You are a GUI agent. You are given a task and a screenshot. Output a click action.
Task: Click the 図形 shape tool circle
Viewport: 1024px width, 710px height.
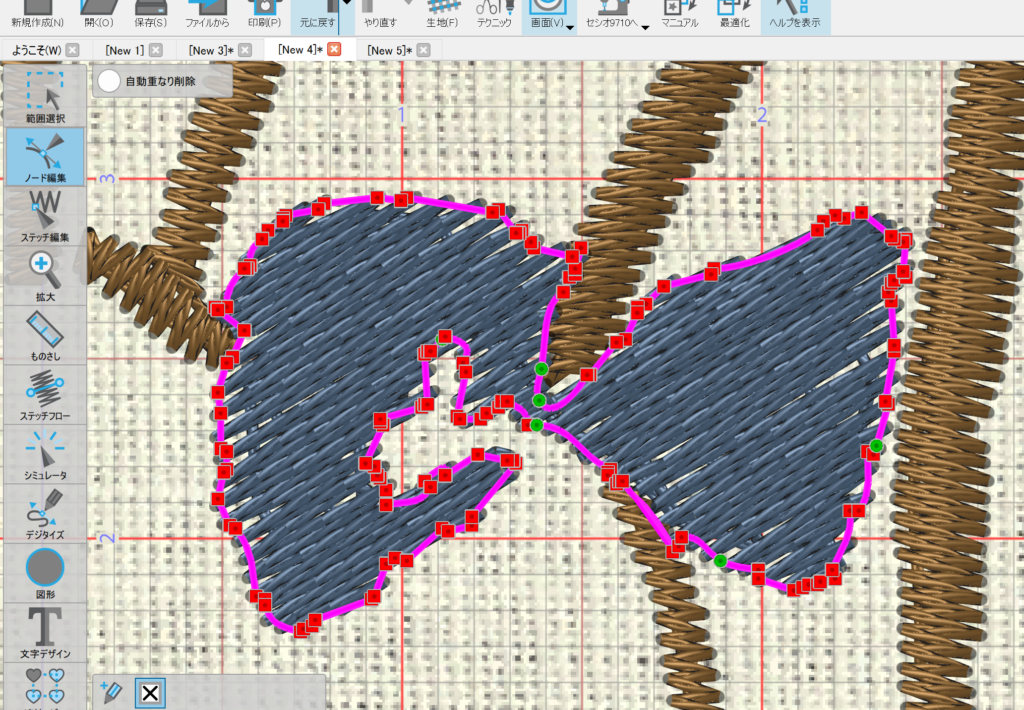[x=45, y=568]
